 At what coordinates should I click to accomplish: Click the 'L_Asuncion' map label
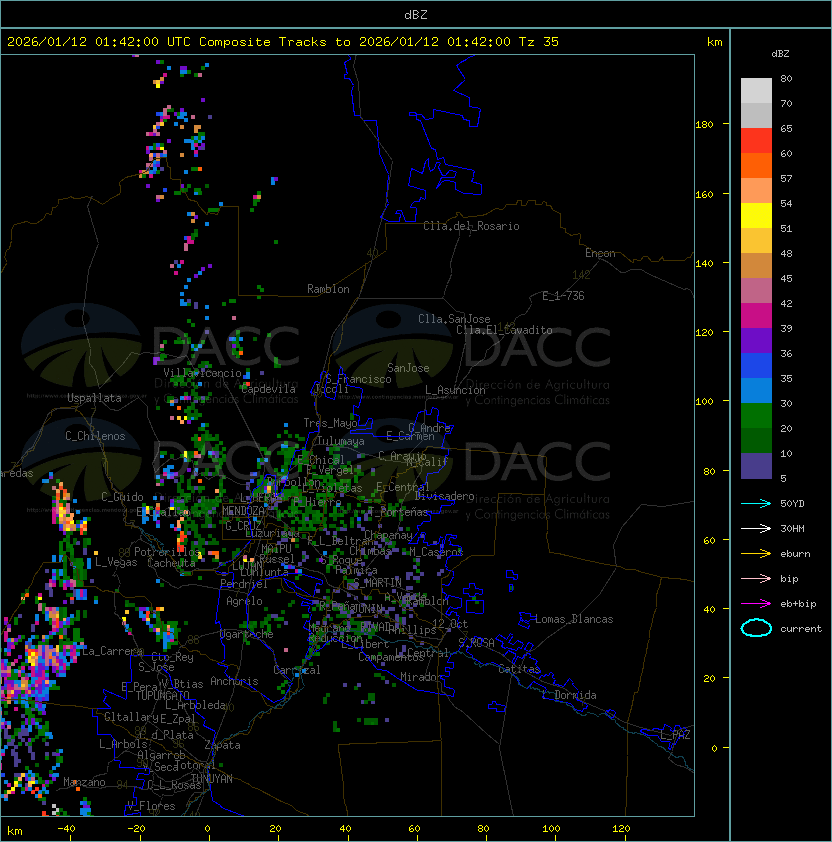point(455,390)
